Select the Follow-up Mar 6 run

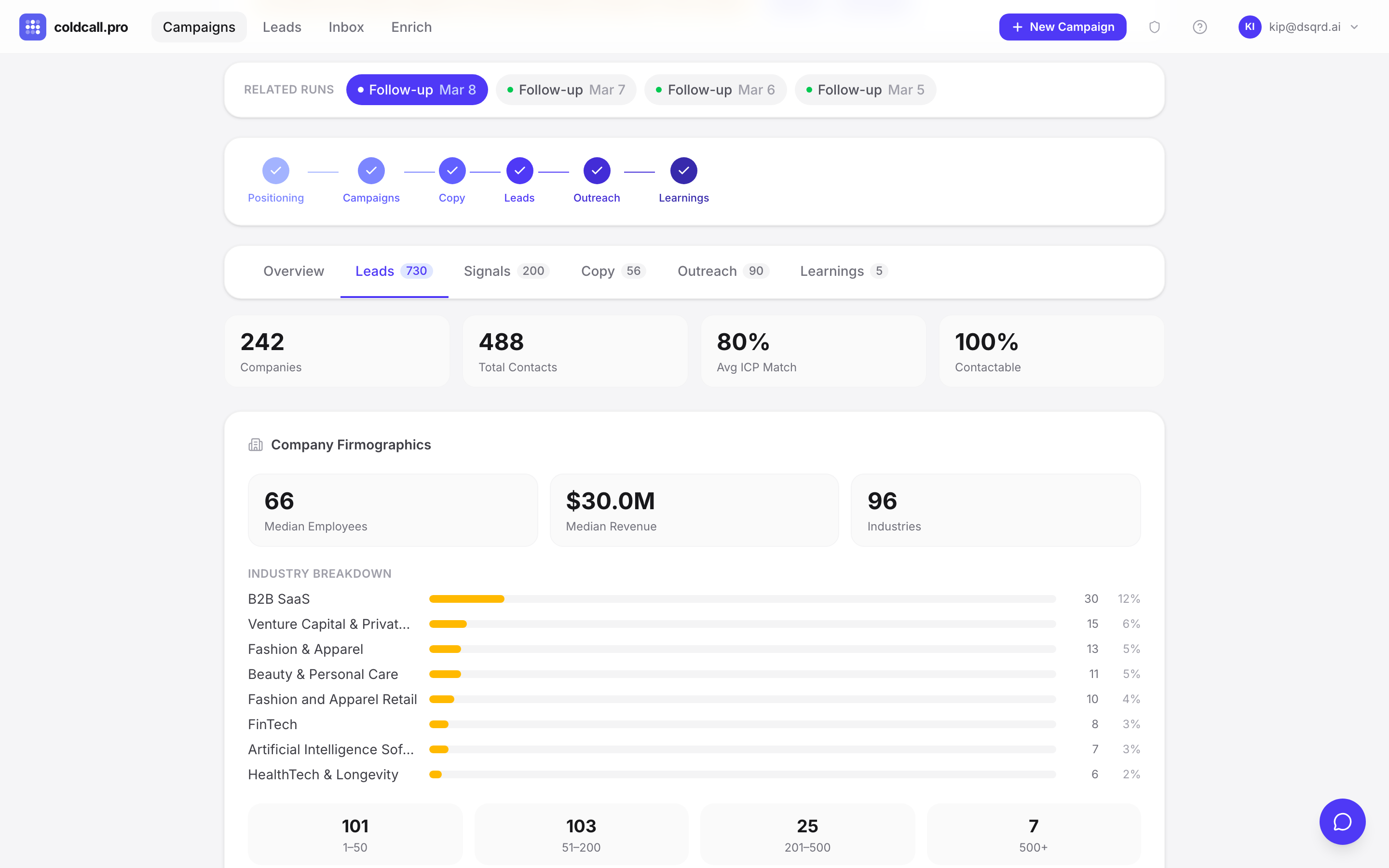[x=715, y=90]
